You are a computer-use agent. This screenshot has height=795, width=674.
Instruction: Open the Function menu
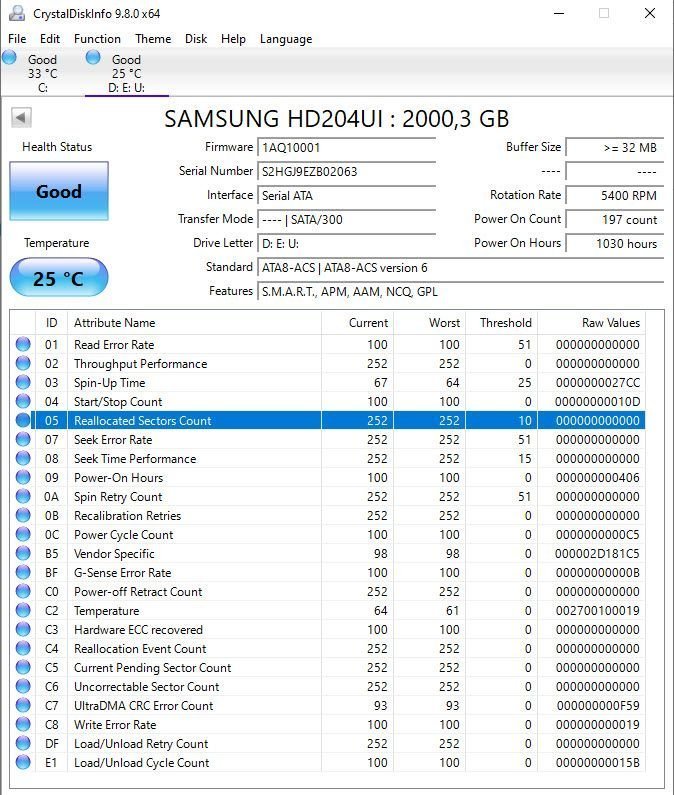pyautogui.click(x=97, y=39)
